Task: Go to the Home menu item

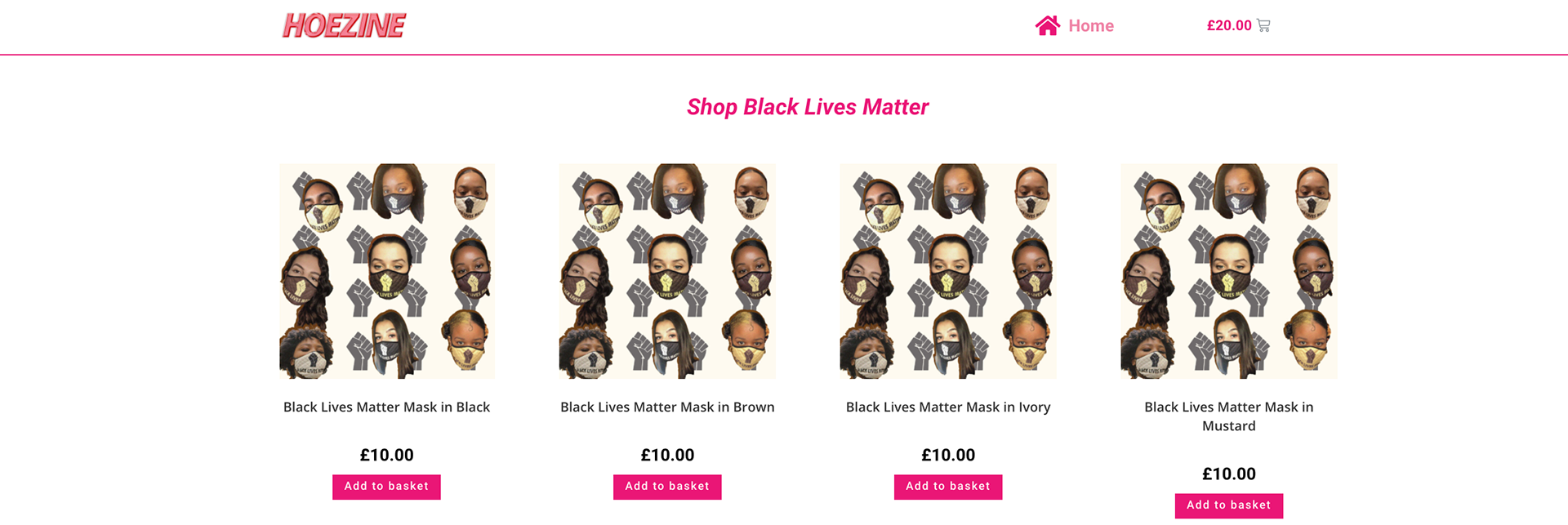Action: [x=1090, y=26]
